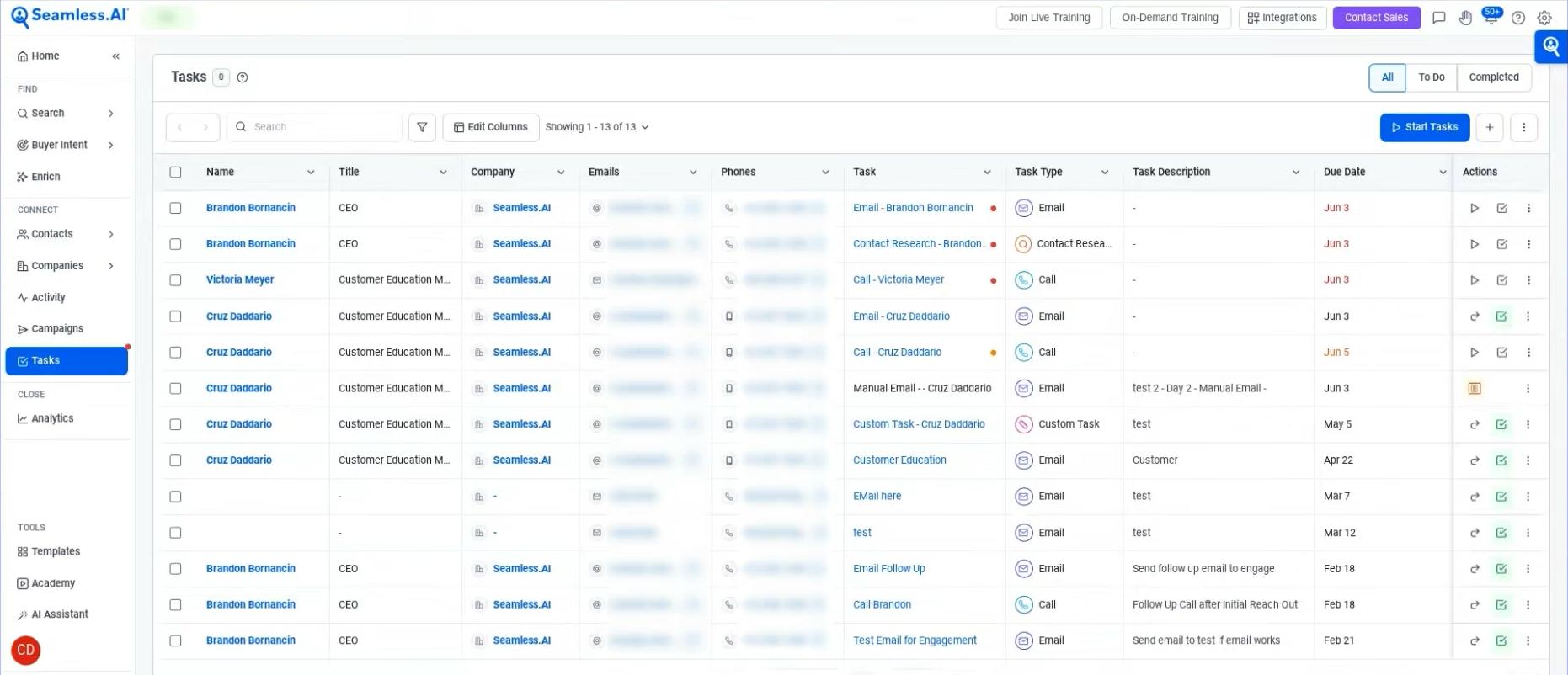The image size is (1568, 675).
Task: Open the settings gear icon
Action: pyautogui.click(x=1544, y=18)
